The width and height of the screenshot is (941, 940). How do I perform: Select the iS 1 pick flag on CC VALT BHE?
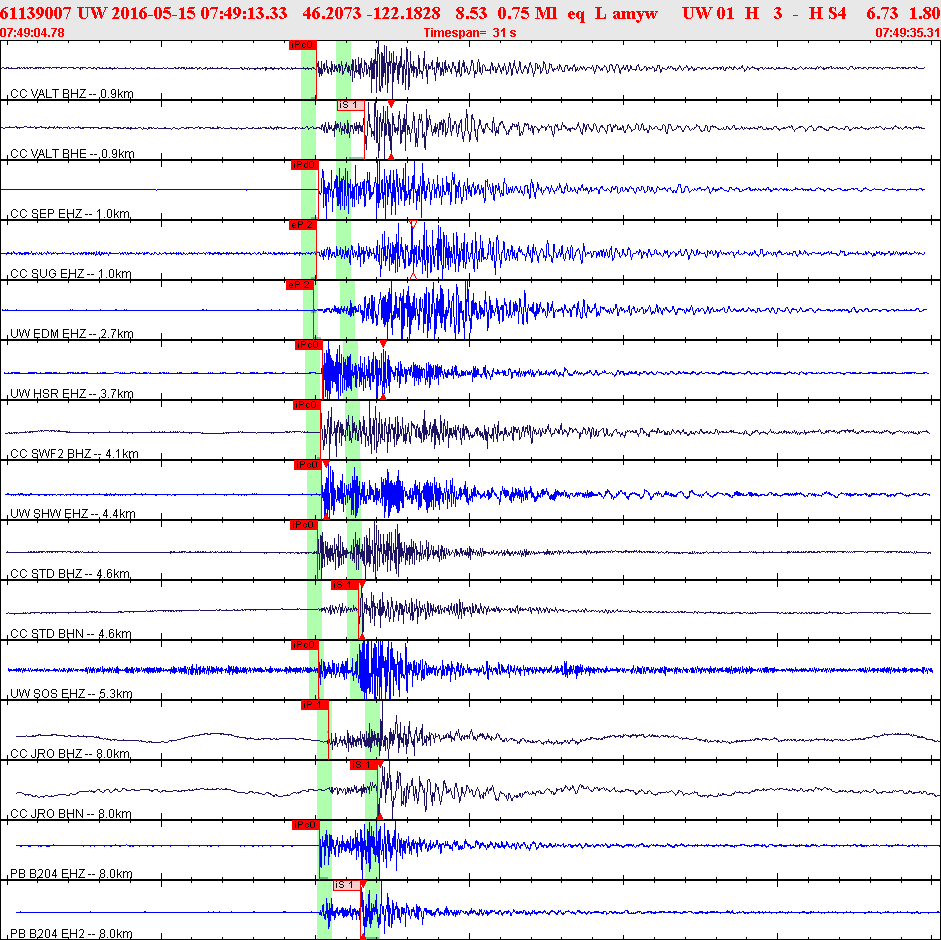350,105
